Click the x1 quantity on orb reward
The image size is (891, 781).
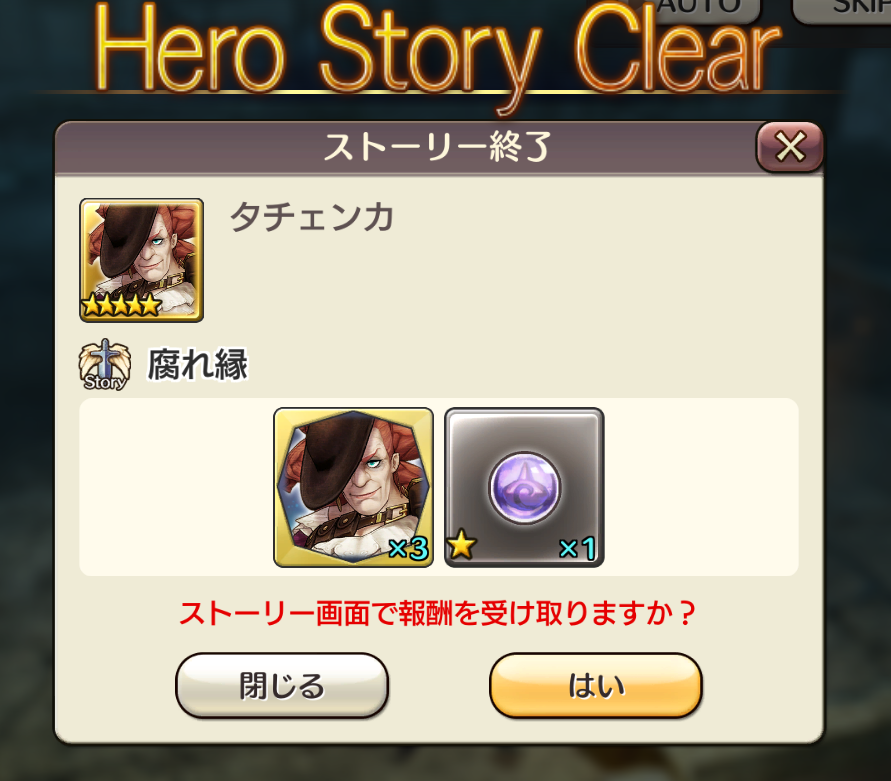[x=577, y=549]
